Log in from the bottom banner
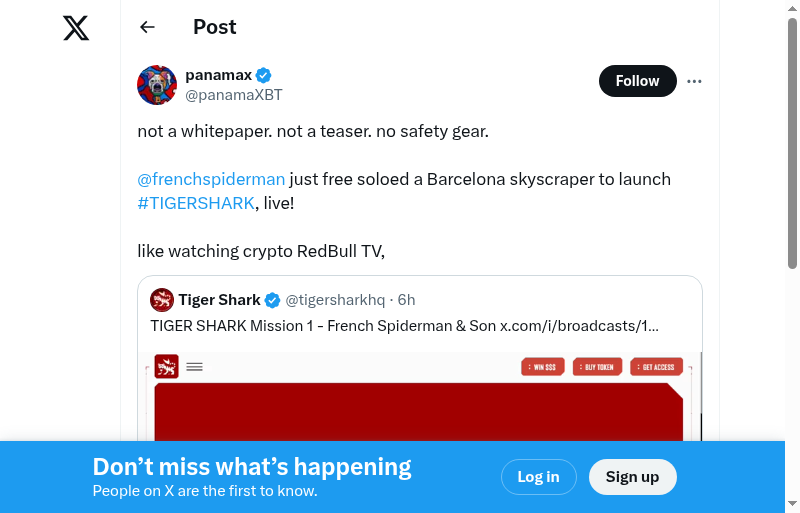The width and height of the screenshot is (800, 513). tap(538, 477)
